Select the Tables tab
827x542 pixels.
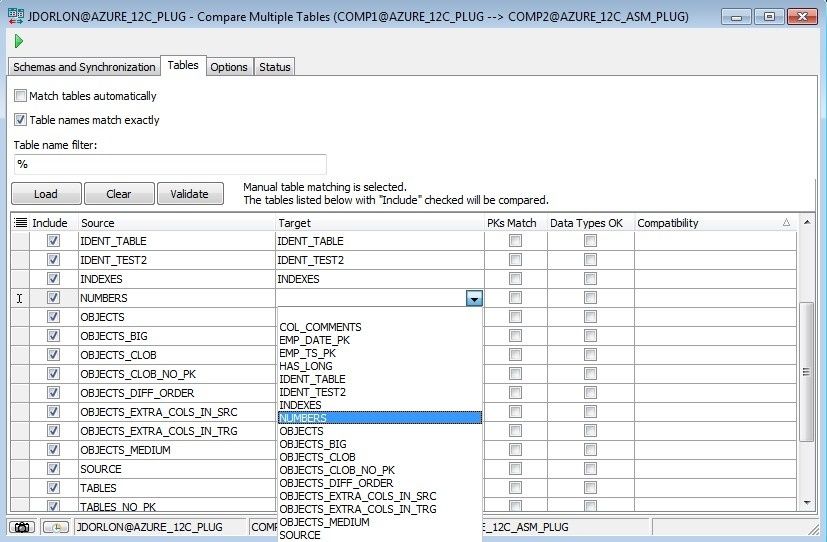coord(183,65)
